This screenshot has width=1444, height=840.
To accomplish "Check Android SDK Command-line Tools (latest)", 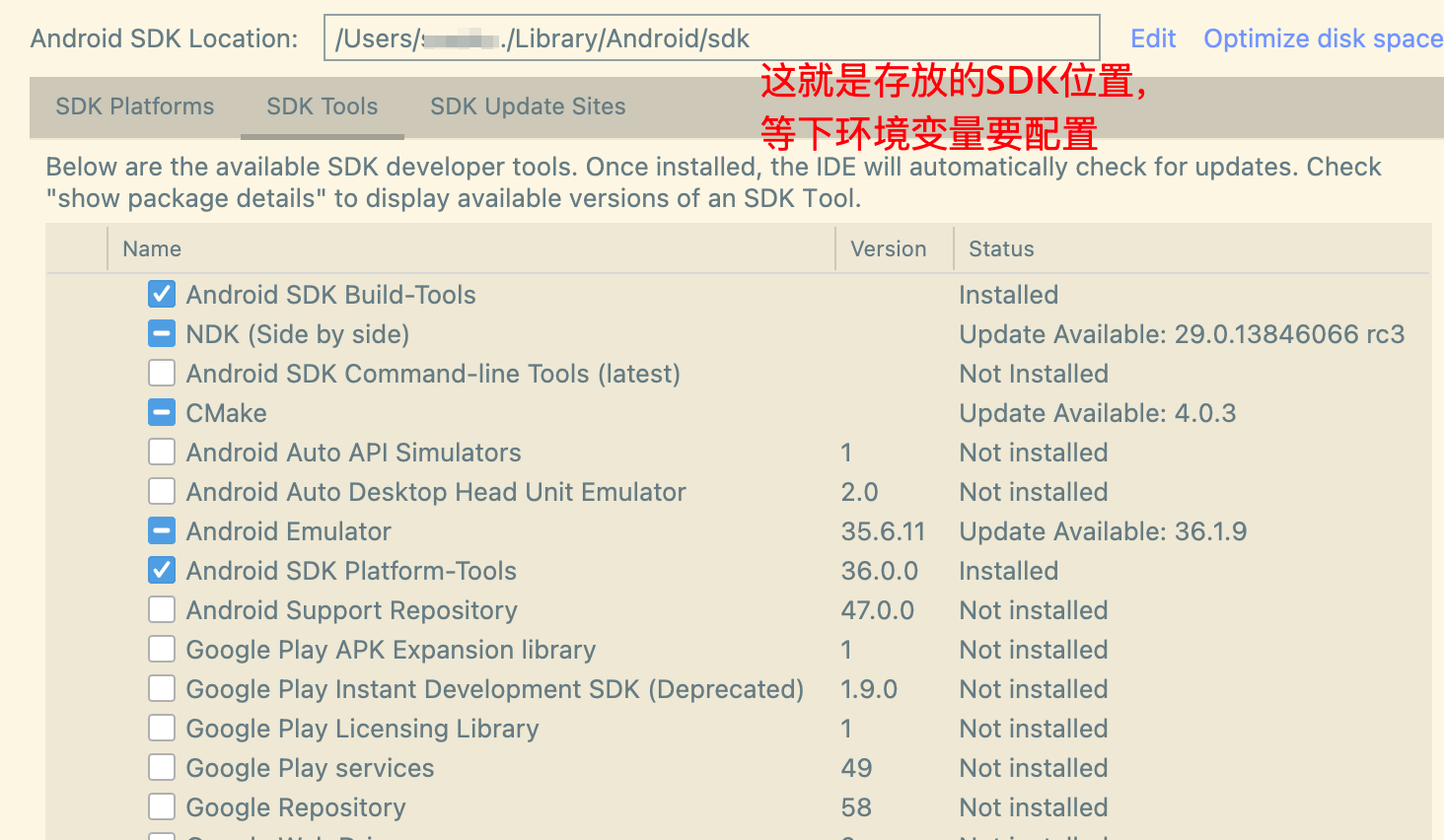I will pos(162,373).
